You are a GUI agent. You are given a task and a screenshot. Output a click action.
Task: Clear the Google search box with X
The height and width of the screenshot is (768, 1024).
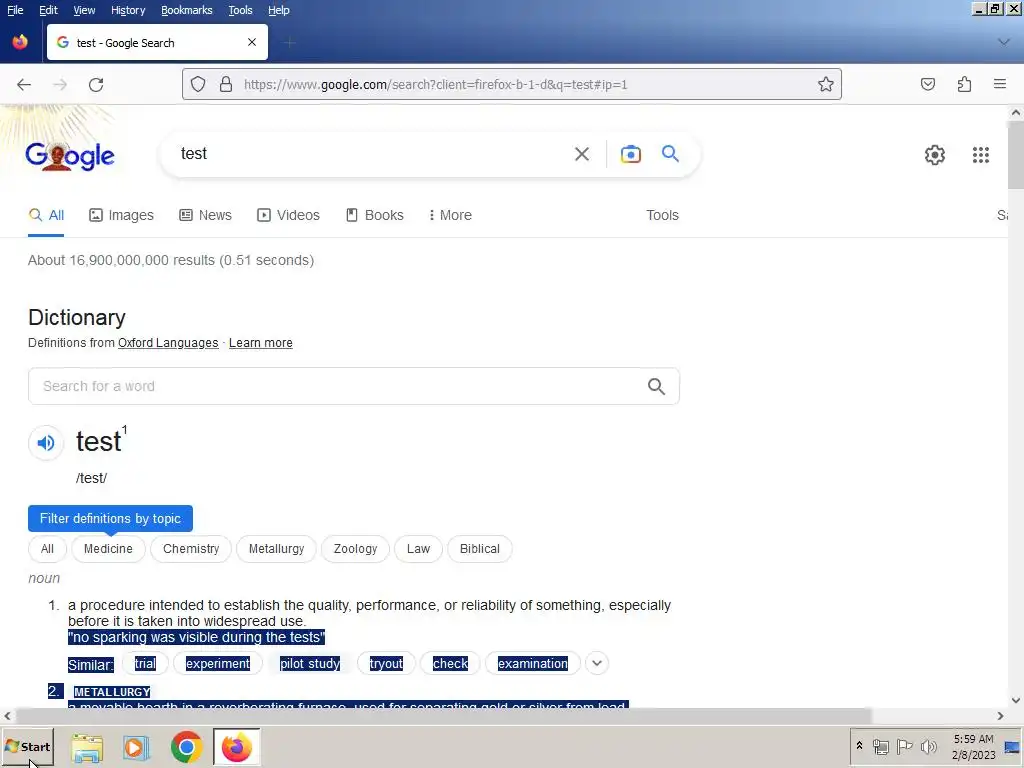(x=582, y=154)
